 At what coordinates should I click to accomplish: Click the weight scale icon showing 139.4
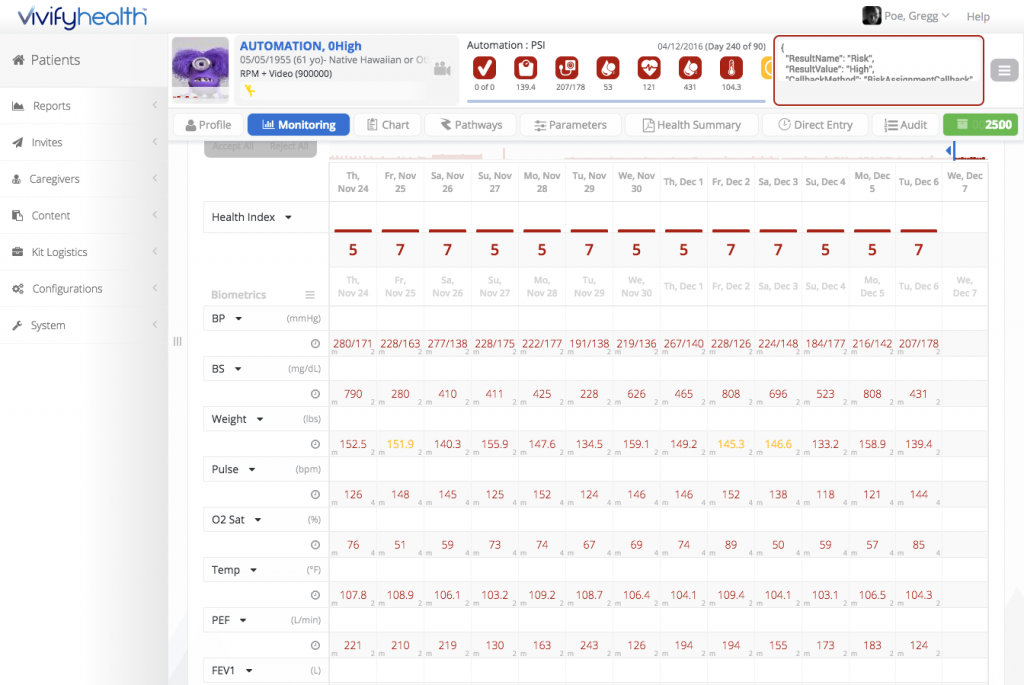pyautogui.click(x=526, y=68)
